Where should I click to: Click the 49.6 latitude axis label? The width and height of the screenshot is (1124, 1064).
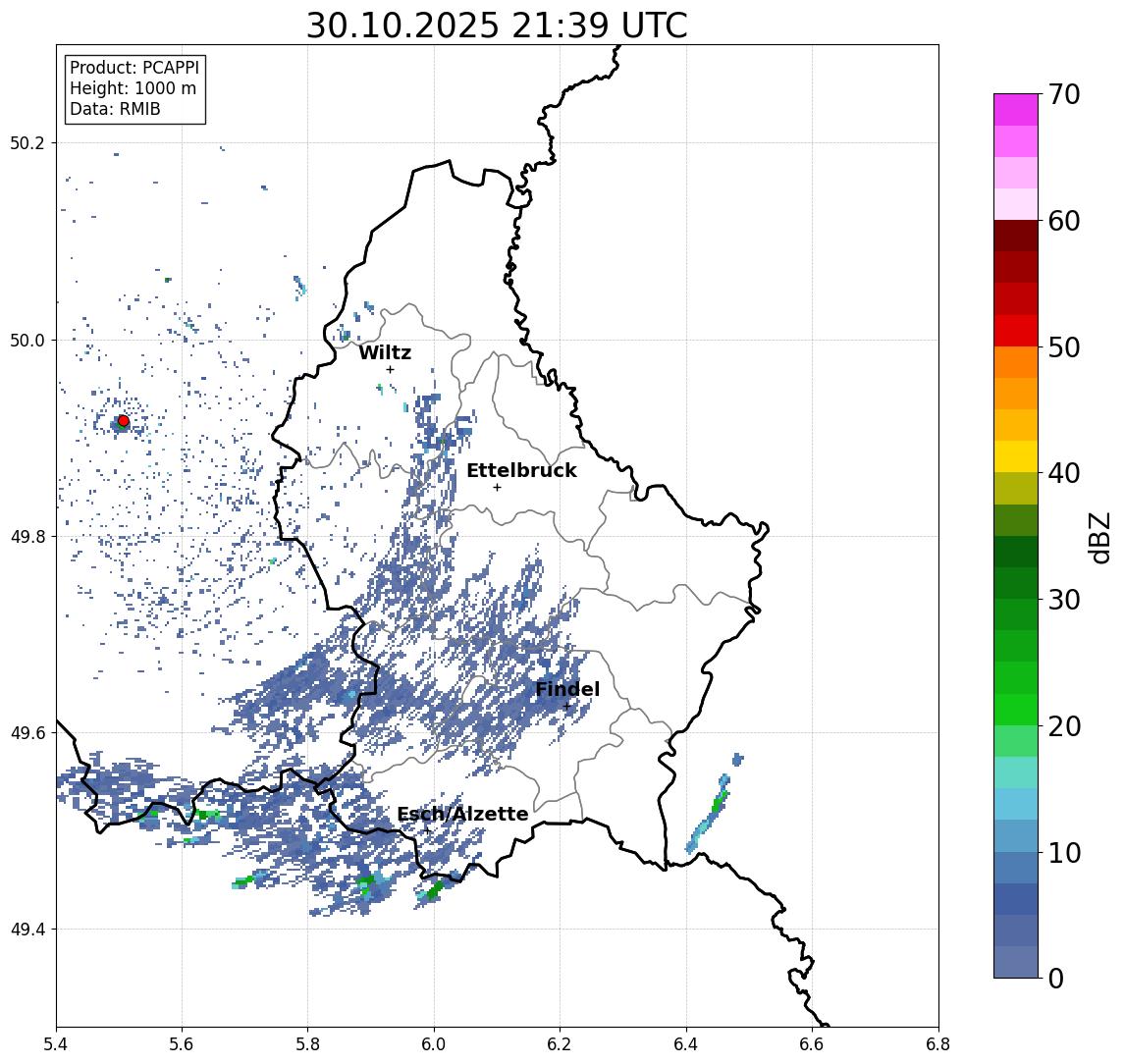[x=27, y=733]
